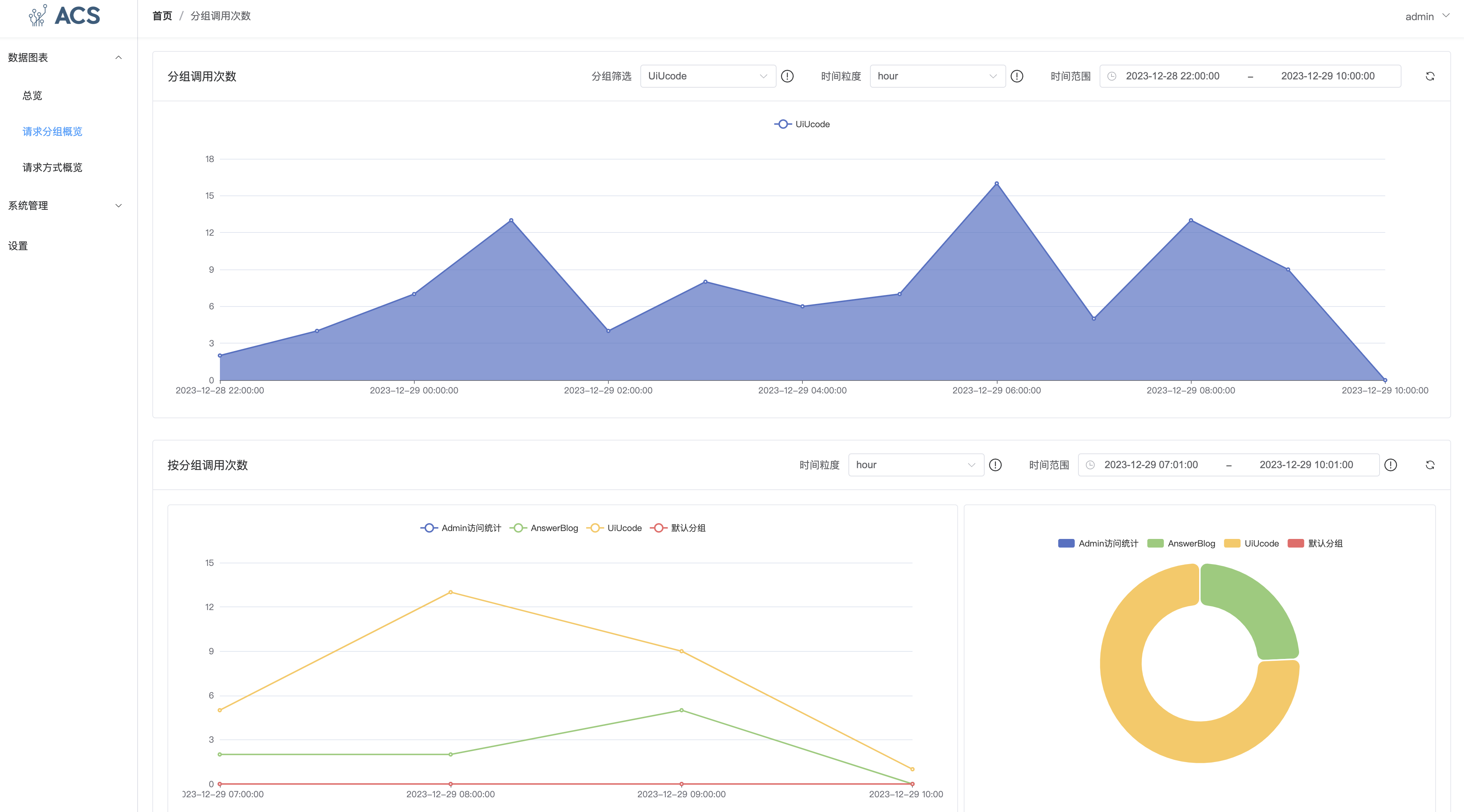Toggle Admin访问统计 in donut chart legend
This screenshot has width=1464, height=812.
(1098, 543)
